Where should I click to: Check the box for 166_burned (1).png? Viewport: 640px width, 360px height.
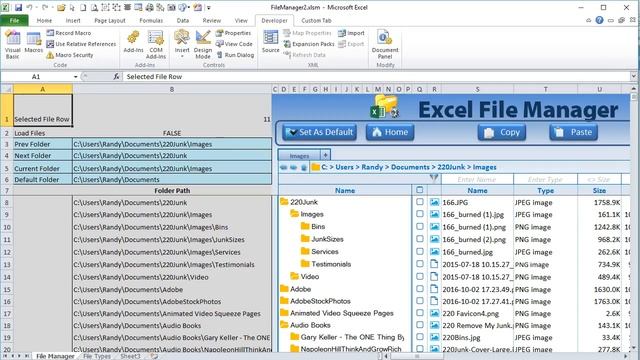[x=420, y=227]
